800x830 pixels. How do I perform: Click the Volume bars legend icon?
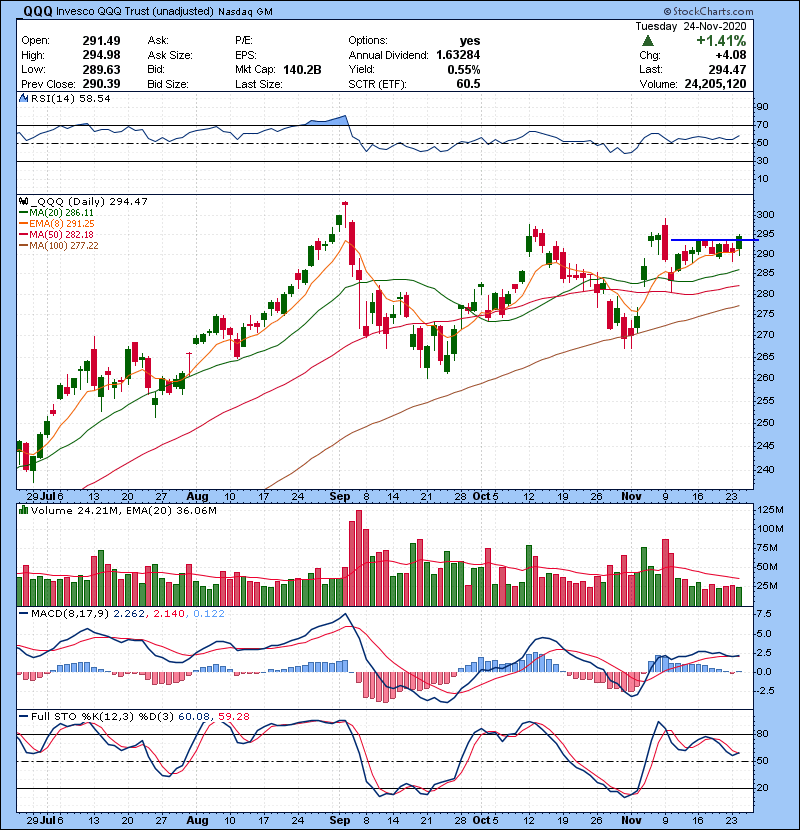23,510
